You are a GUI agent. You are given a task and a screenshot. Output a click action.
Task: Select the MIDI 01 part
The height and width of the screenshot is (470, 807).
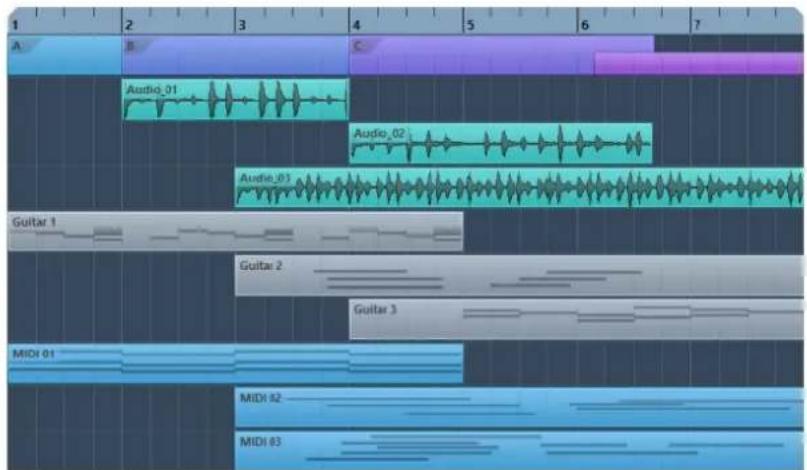(236, 363)
